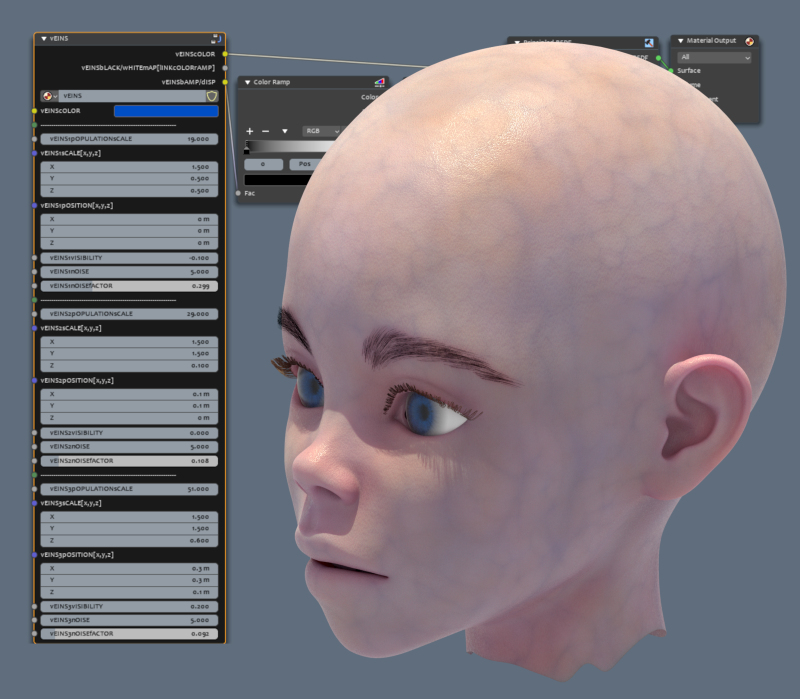Toggle the fake user shield icon on vEINS
The image size is (800, 699).
pos(212,96)
